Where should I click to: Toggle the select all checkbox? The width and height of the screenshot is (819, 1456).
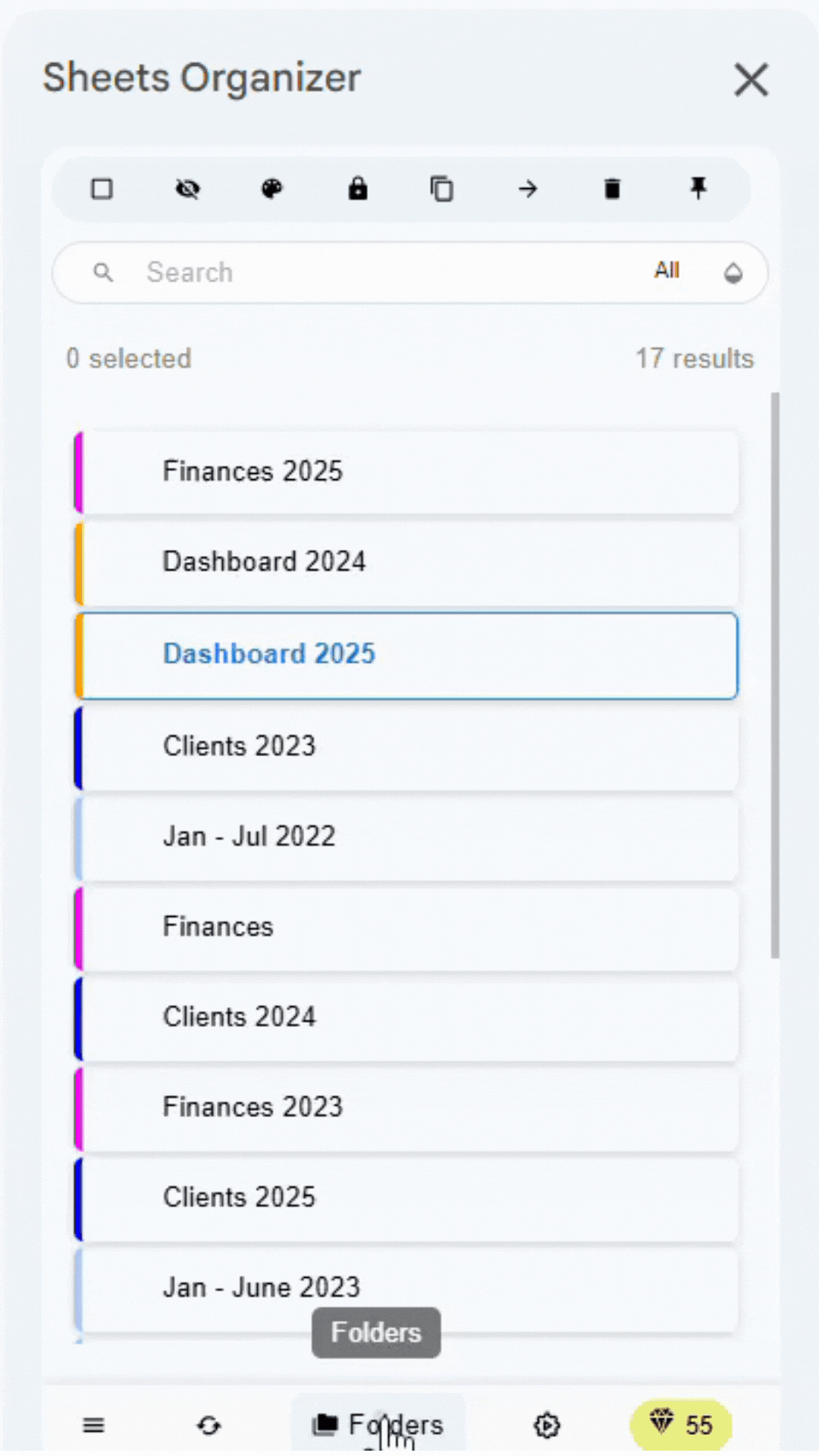tap(102, 189)
